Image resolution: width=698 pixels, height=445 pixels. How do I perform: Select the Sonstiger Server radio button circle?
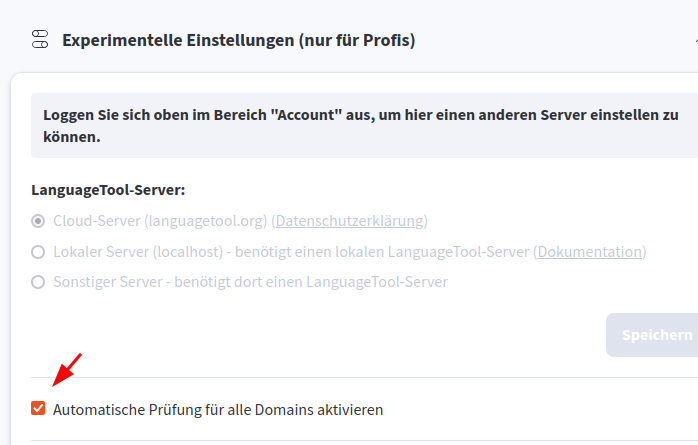click(x=38, y=282)
